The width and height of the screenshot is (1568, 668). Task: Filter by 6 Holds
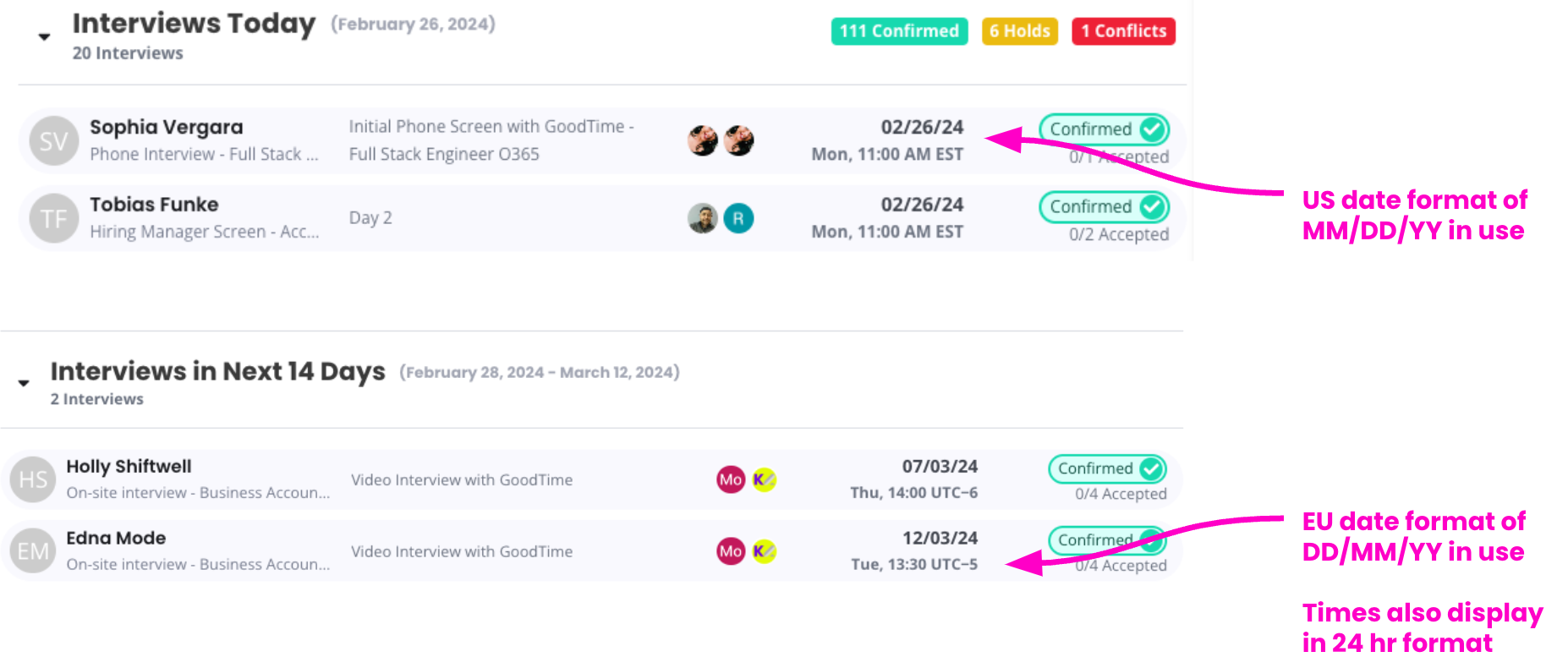point(1019,31)
